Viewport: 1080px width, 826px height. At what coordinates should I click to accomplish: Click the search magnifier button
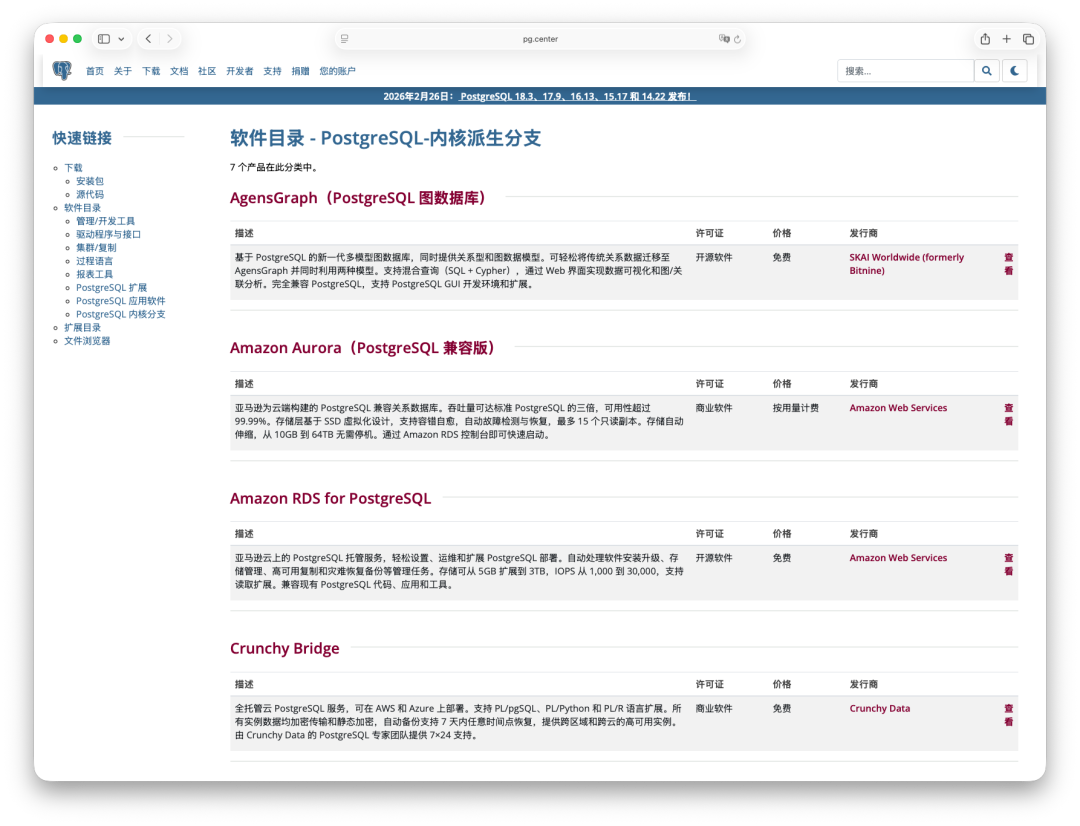pyautogui.click(x=986, y=71)
